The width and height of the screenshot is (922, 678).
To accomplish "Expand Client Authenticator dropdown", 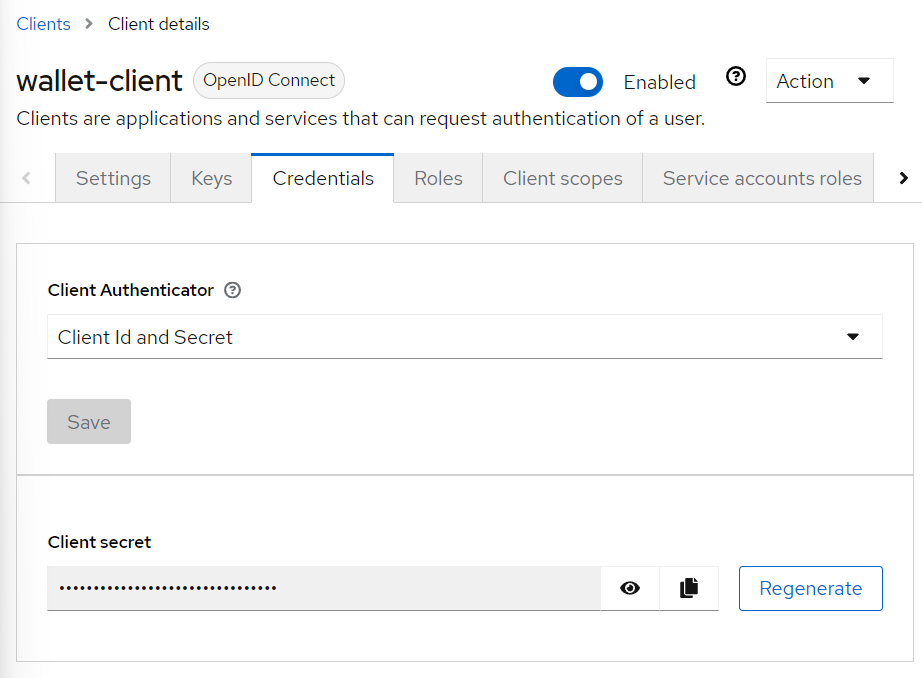I will pyautogui.click(x=465, y=337).
